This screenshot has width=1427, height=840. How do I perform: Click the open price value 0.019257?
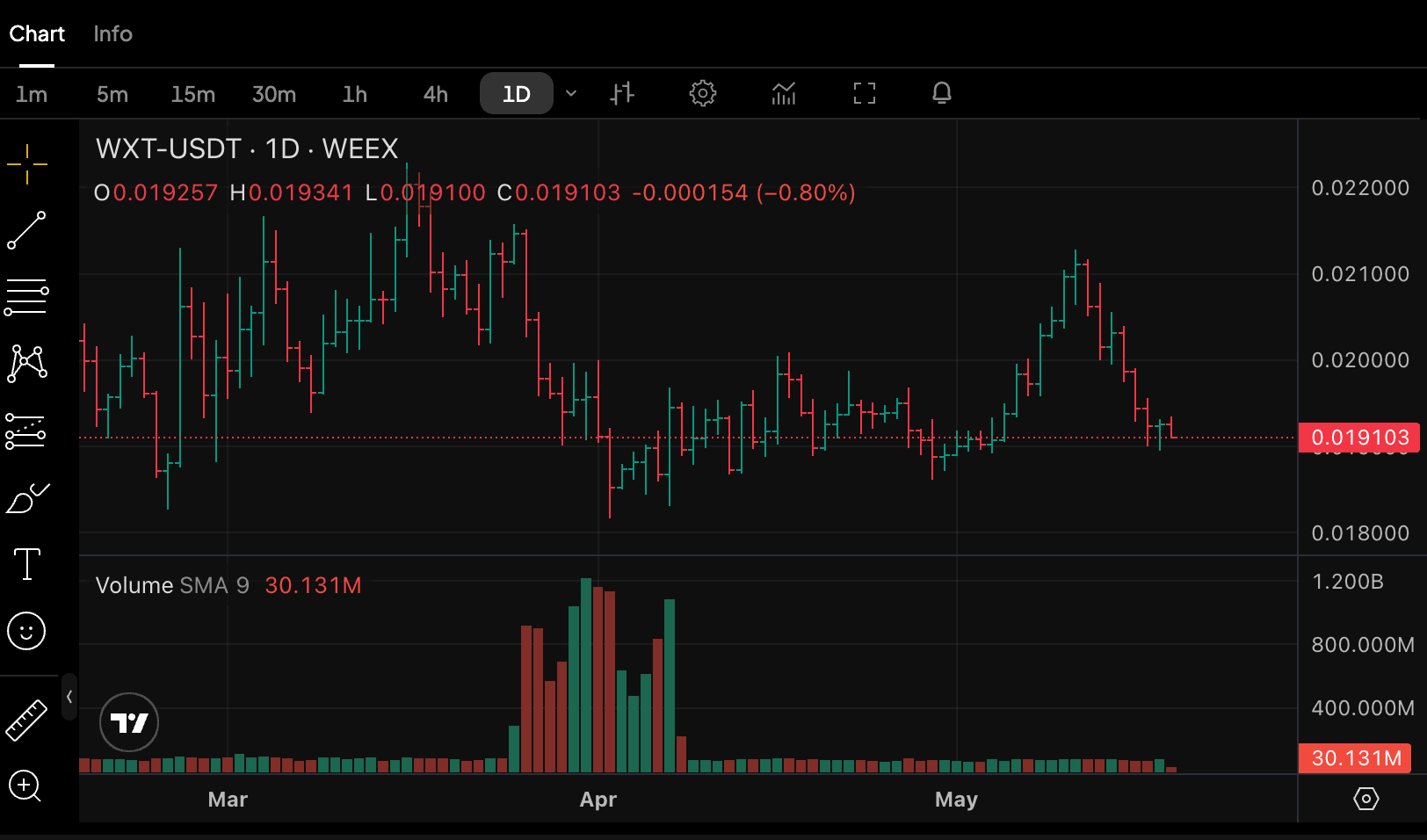pos(165,192)
